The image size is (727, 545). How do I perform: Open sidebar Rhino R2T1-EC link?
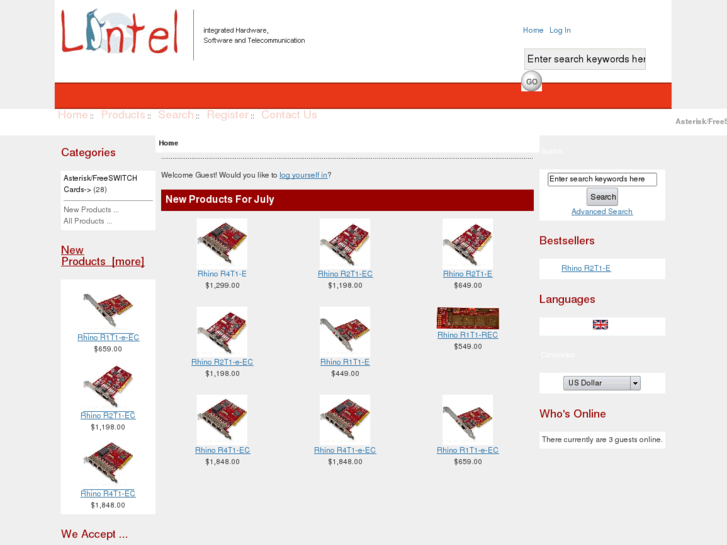(x=108, y=415)
